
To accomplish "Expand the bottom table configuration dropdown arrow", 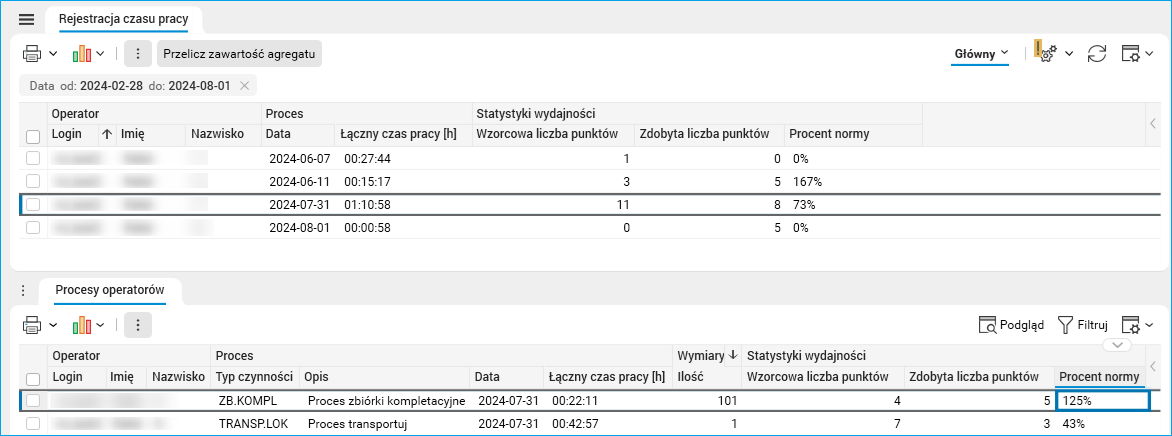I will (1150, 325).
